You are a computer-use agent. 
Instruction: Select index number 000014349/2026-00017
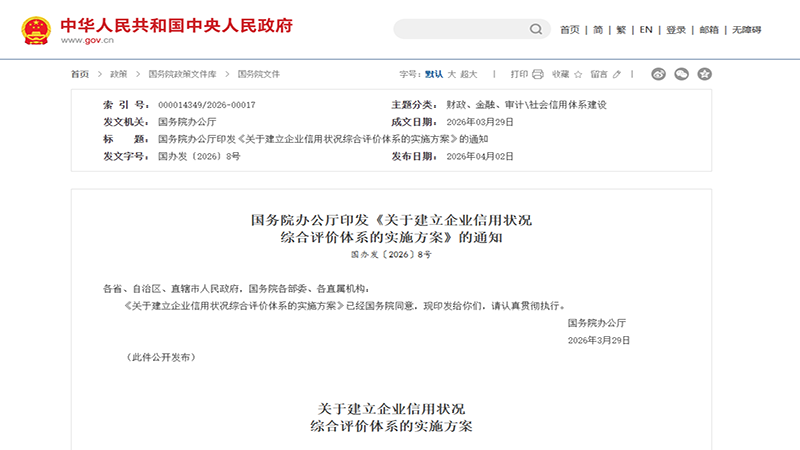(x=207, y=105)
